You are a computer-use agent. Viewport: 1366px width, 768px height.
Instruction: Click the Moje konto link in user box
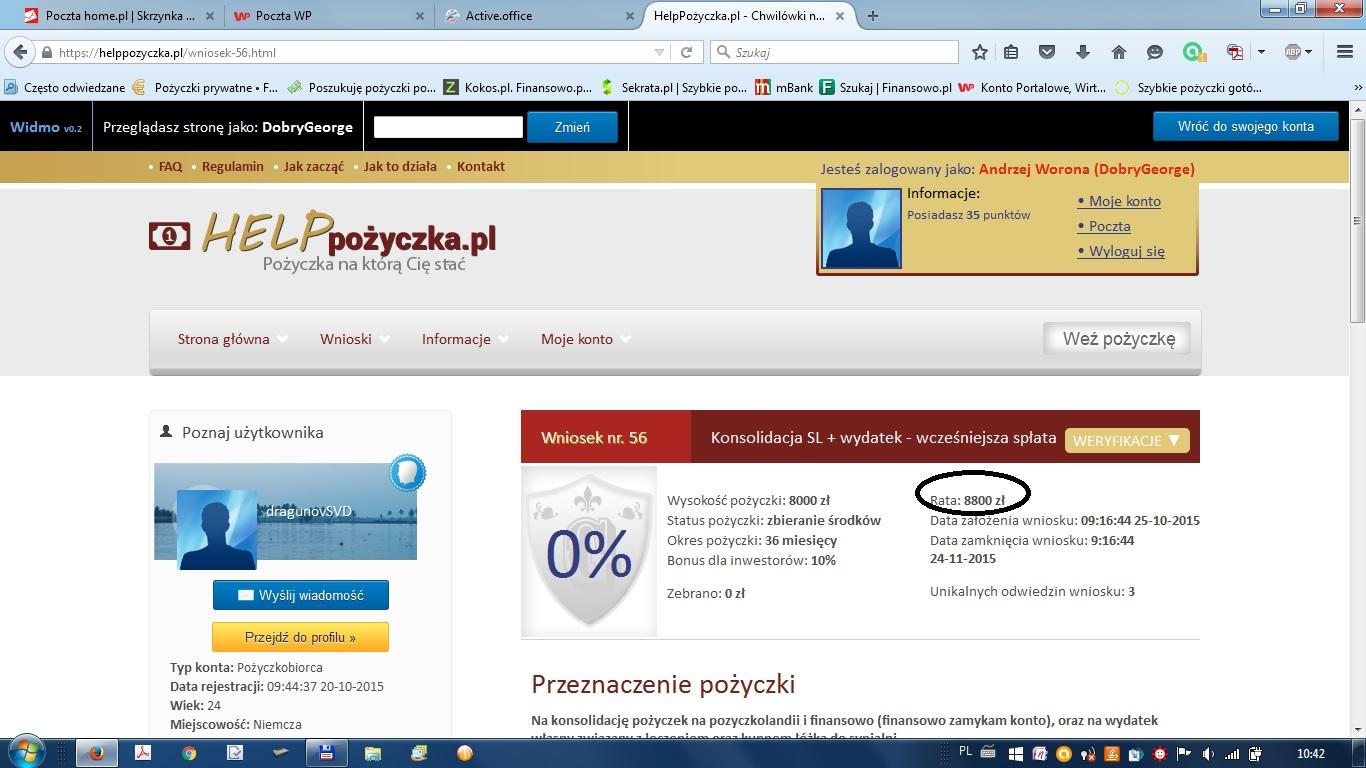pos(1124,201)
